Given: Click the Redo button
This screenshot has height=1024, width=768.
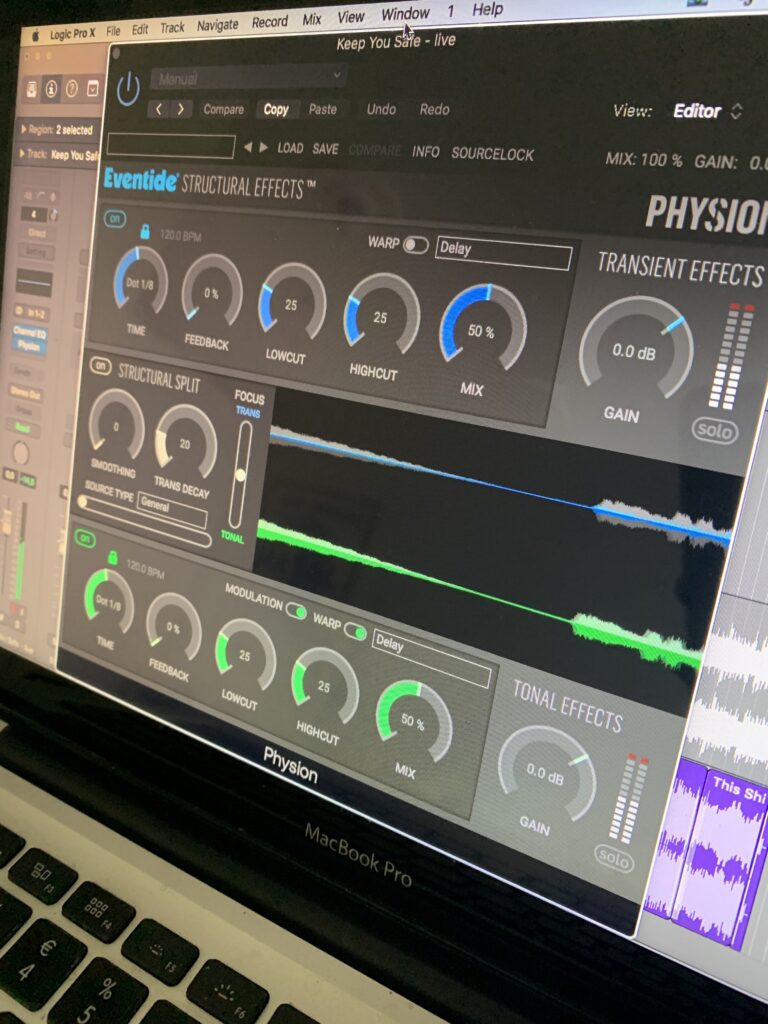Looking at the screenshot, I should click(434, 109).
